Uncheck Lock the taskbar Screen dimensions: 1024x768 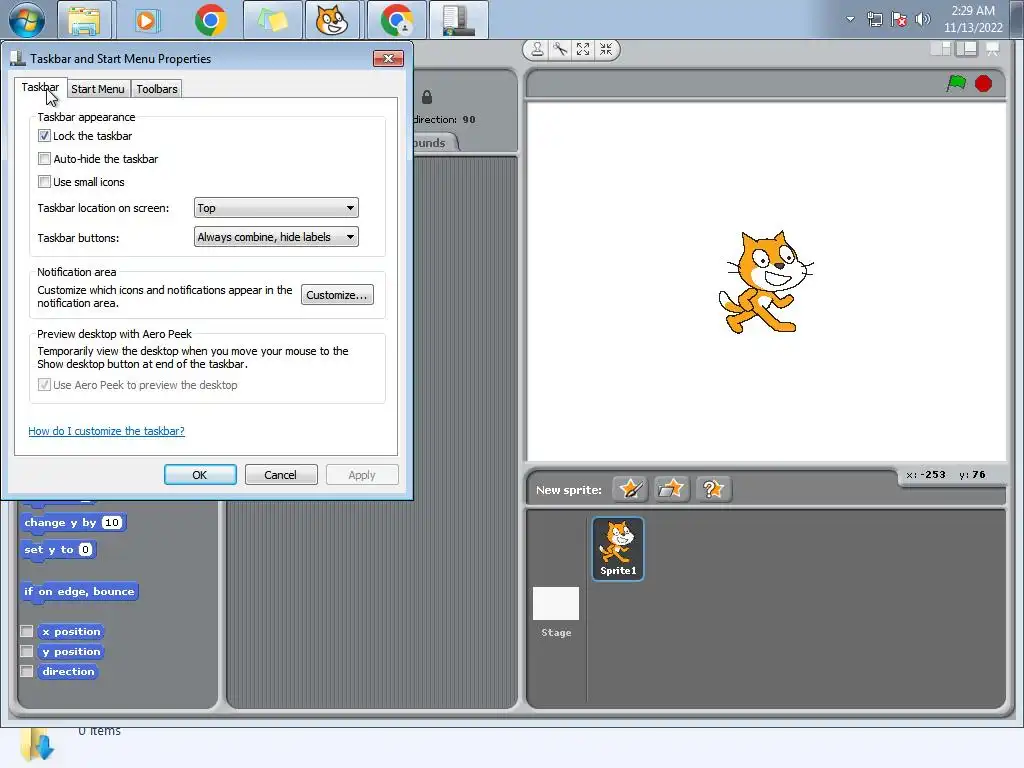click(x=44, y=136)
